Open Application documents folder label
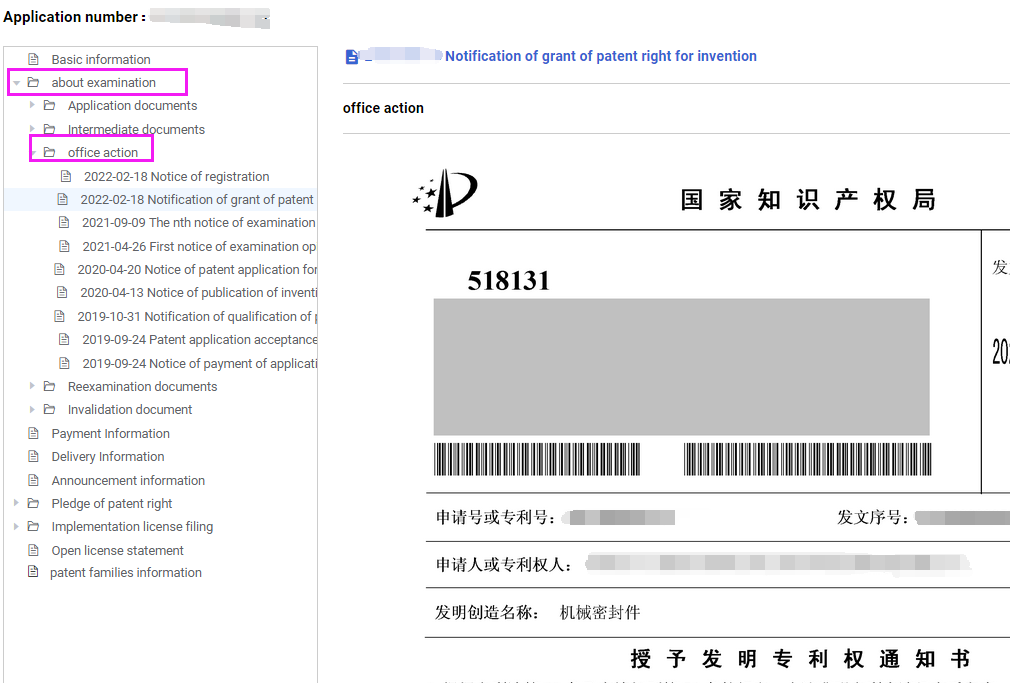The width and height of the screenshot is (1010, 683). pos(132,106)
